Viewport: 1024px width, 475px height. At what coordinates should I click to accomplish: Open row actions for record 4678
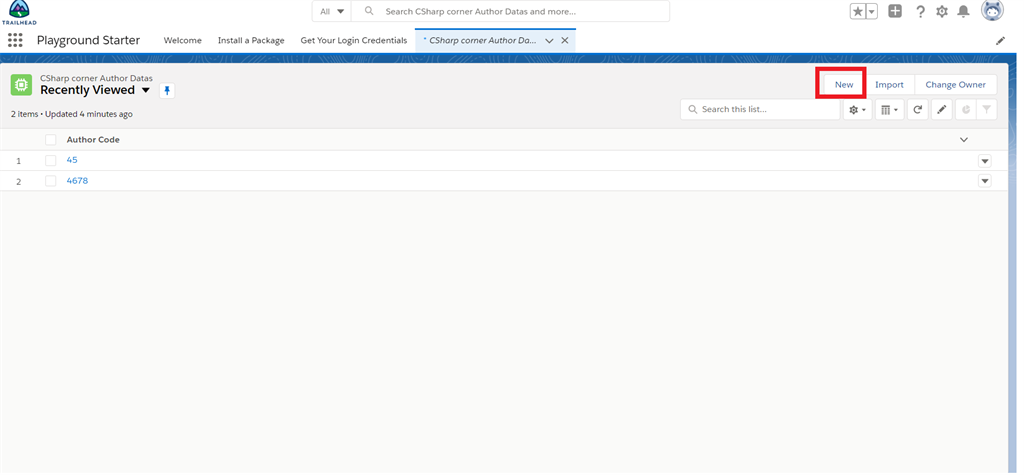tap(984, 181)
